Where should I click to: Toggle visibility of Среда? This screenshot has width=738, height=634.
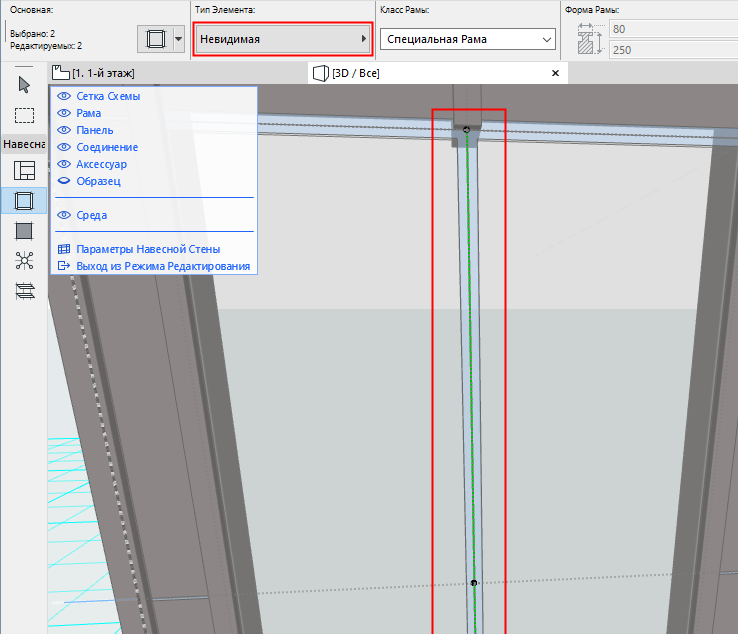click(64, 215)
